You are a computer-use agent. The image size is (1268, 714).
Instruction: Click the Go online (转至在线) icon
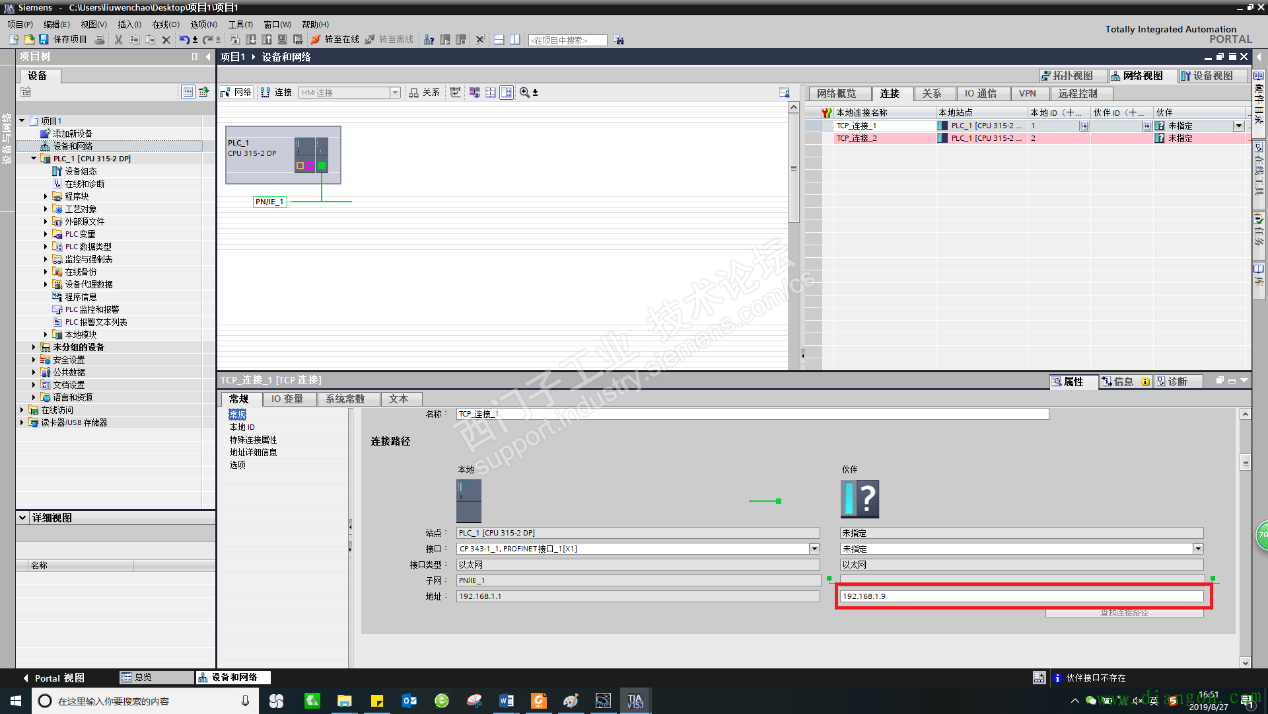(316, 40)
